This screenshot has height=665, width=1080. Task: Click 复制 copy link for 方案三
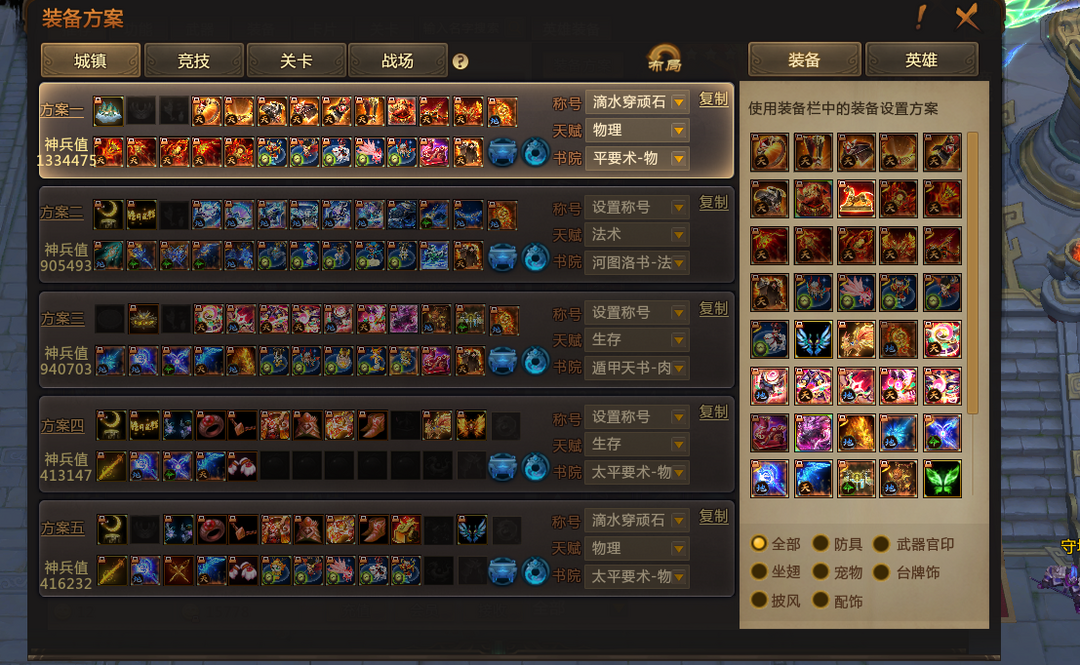pyautogui.click(x=714, y=308)
